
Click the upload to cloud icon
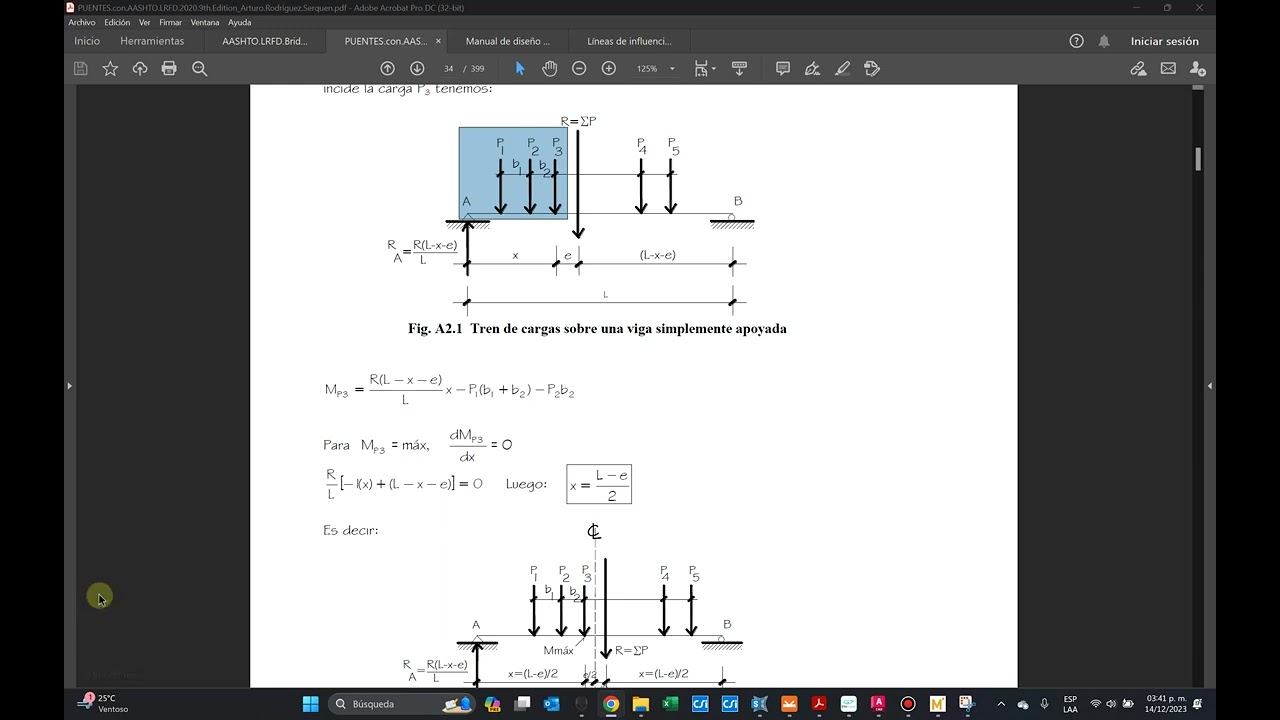(140, 68)
